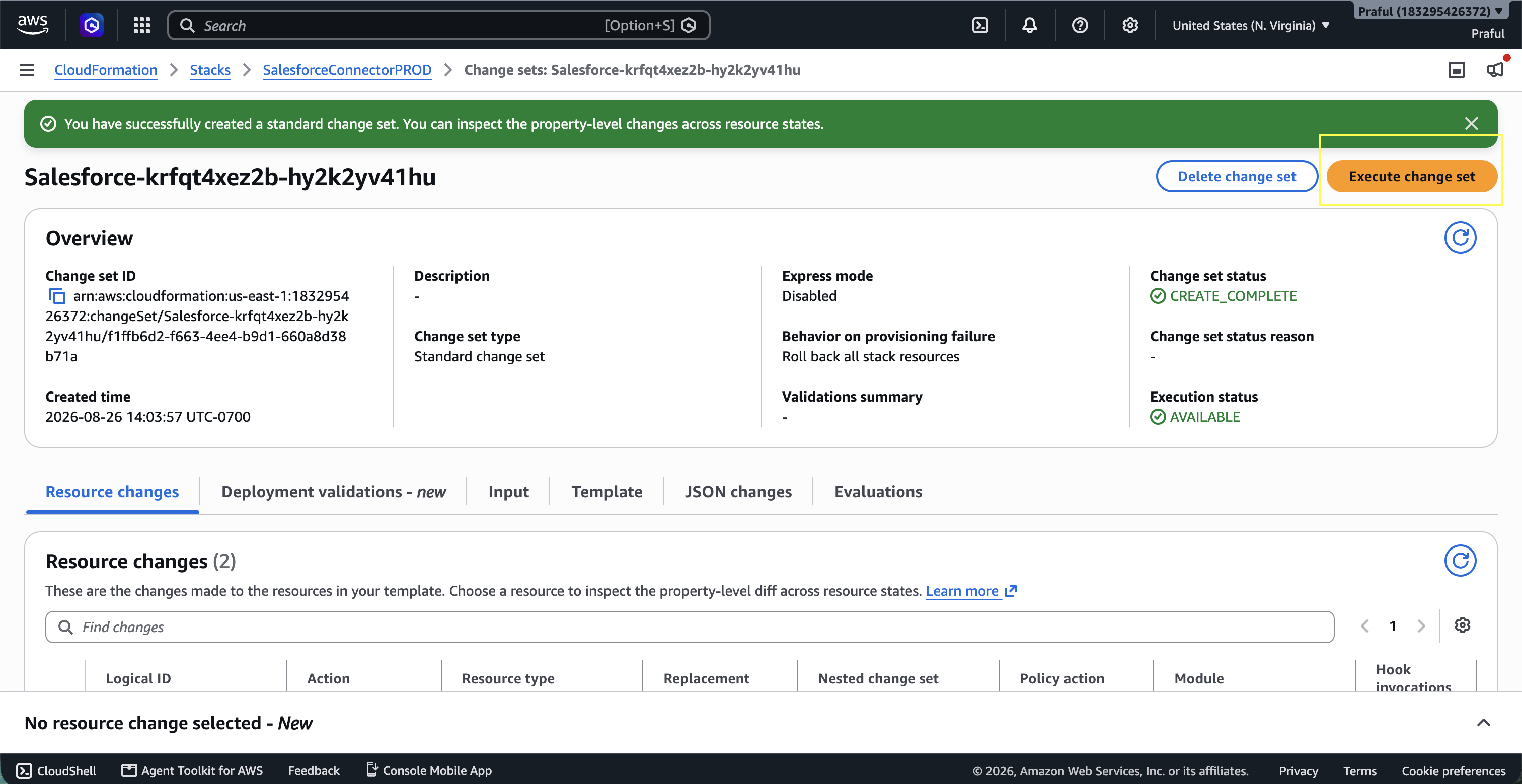Click the AVAILABLE execution status

[1205, 417]
